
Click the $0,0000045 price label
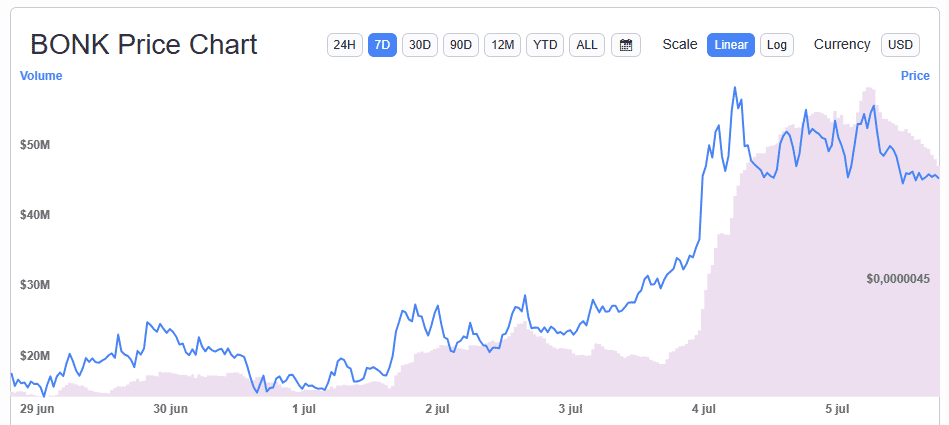(x=898, y=279)
